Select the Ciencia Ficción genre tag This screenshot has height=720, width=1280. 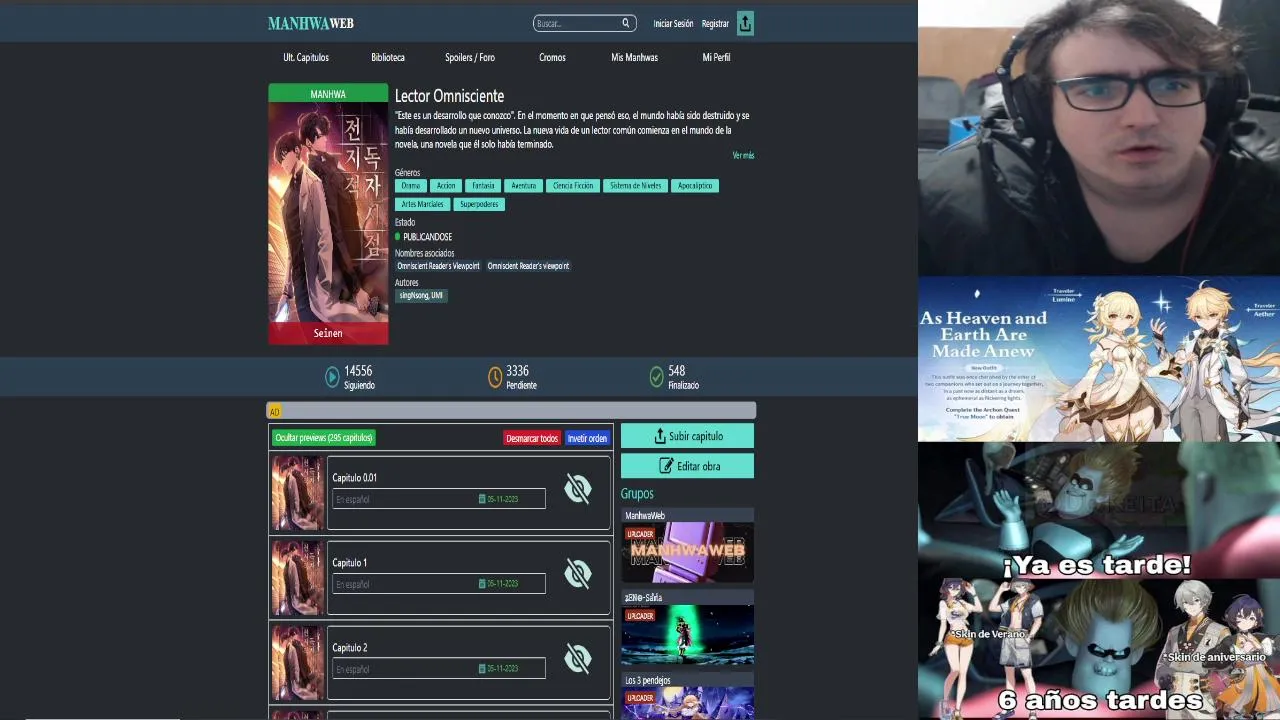point(573,185)
